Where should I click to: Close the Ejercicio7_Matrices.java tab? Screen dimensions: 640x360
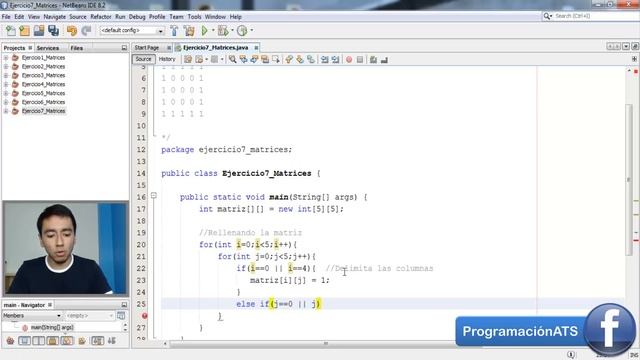click(x=256, y=48)
